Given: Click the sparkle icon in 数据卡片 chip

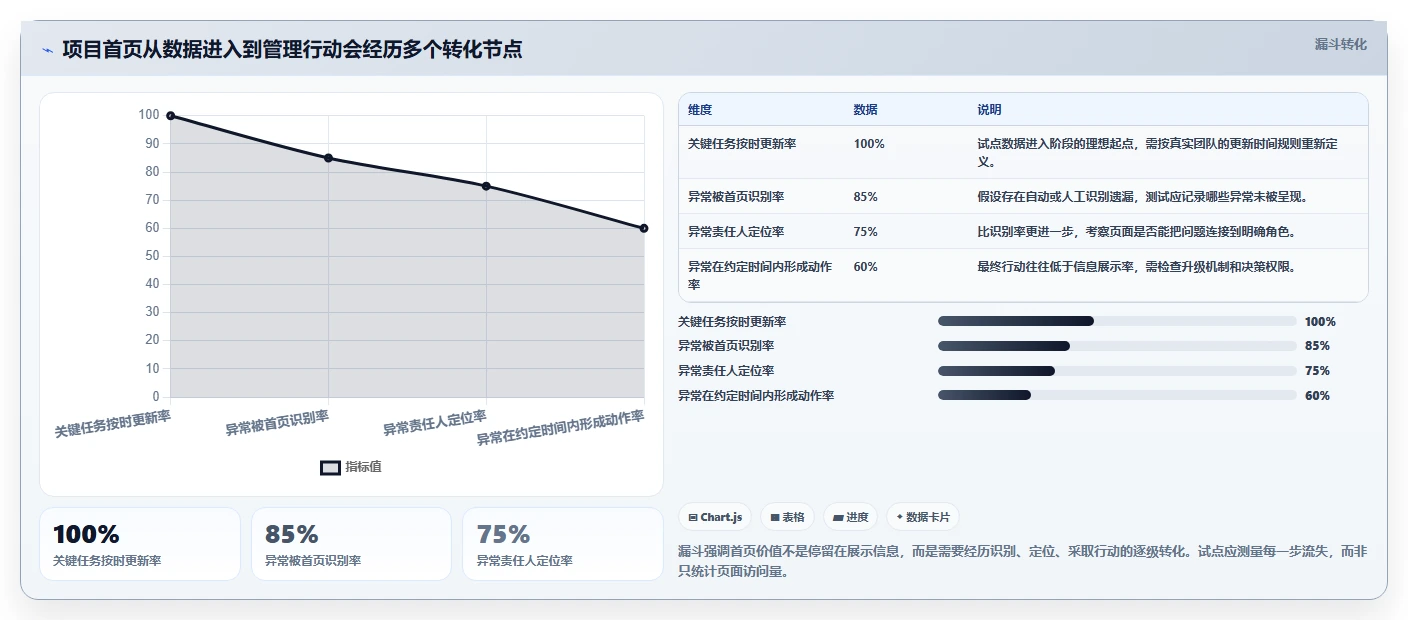Looking at the screenshot, I should [900, 518].
